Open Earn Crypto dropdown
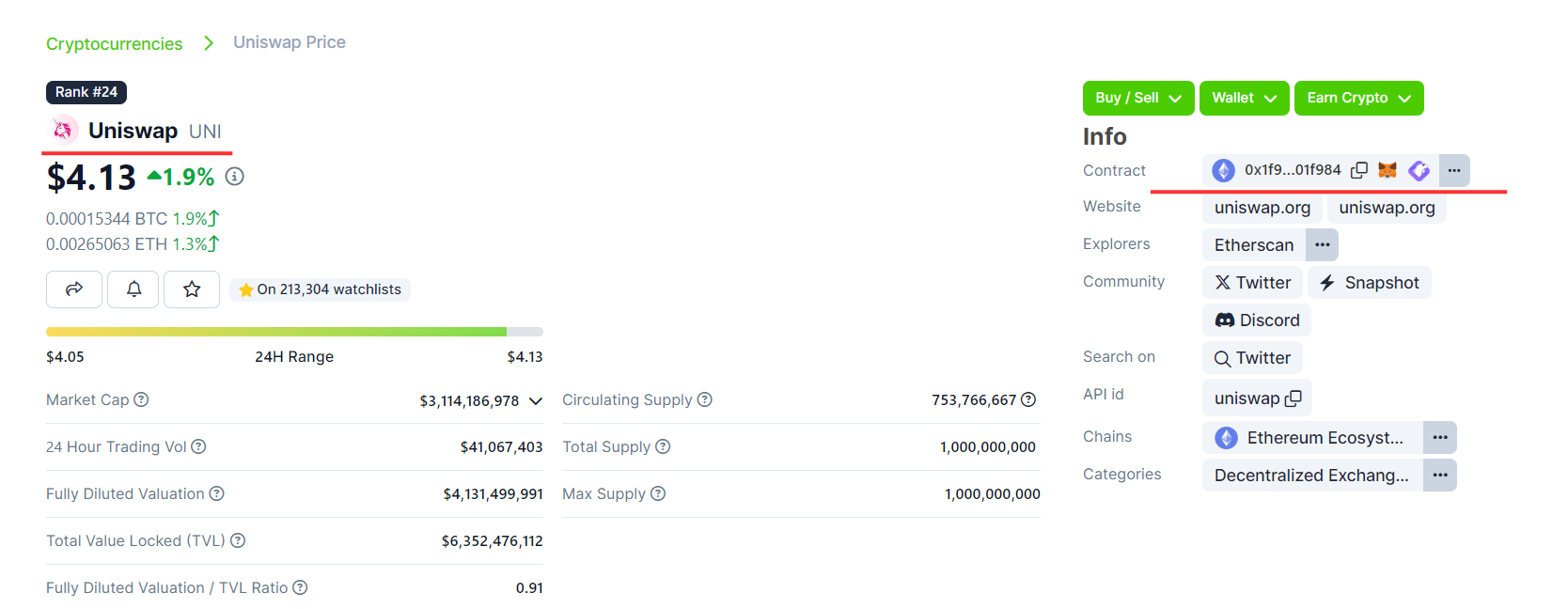Image resolution: width=1568 pixels, height=609 pixels. pos(1358,98)
